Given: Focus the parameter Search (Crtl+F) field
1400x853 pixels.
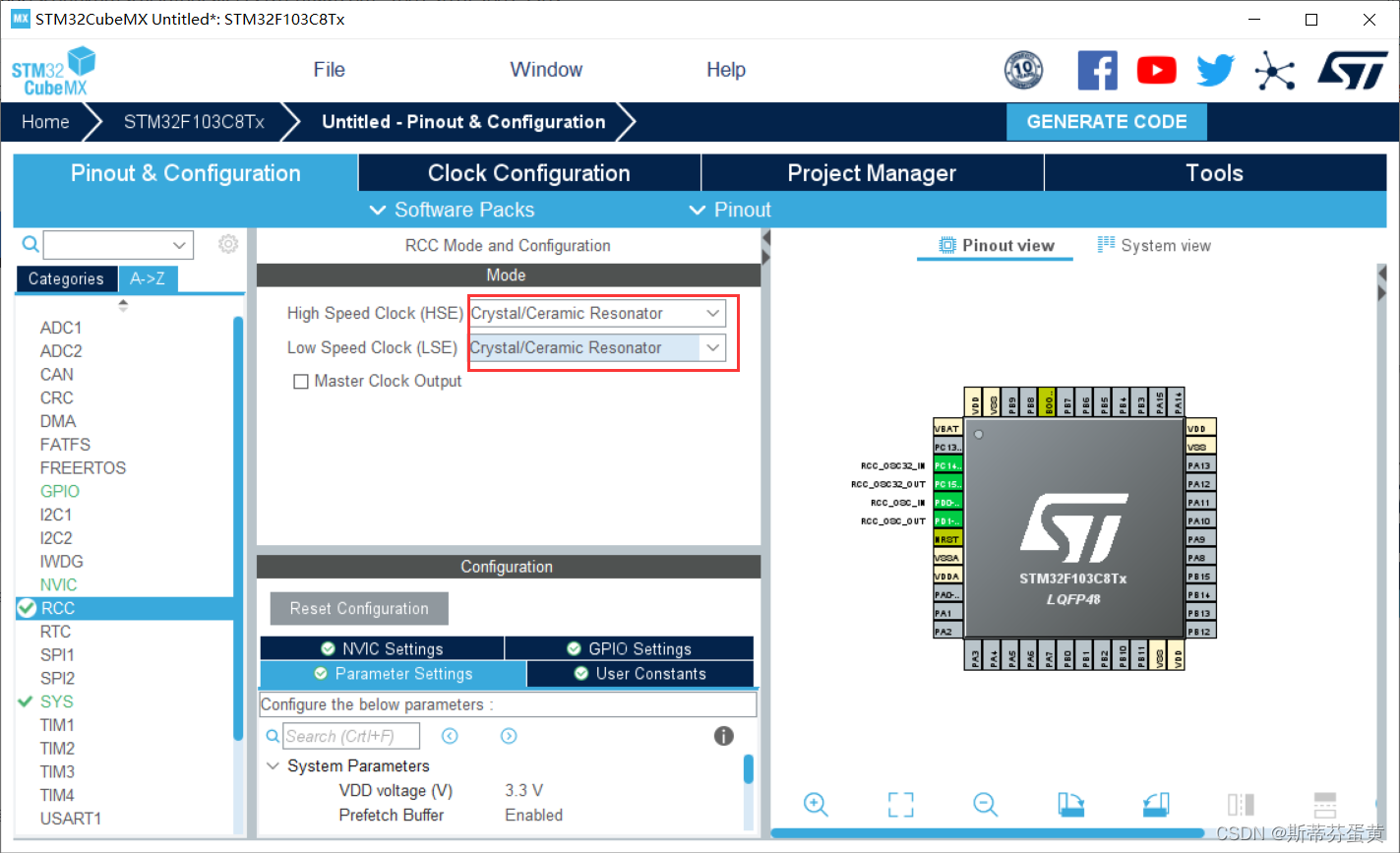Looking at the screenshot, I should (351, 736).
